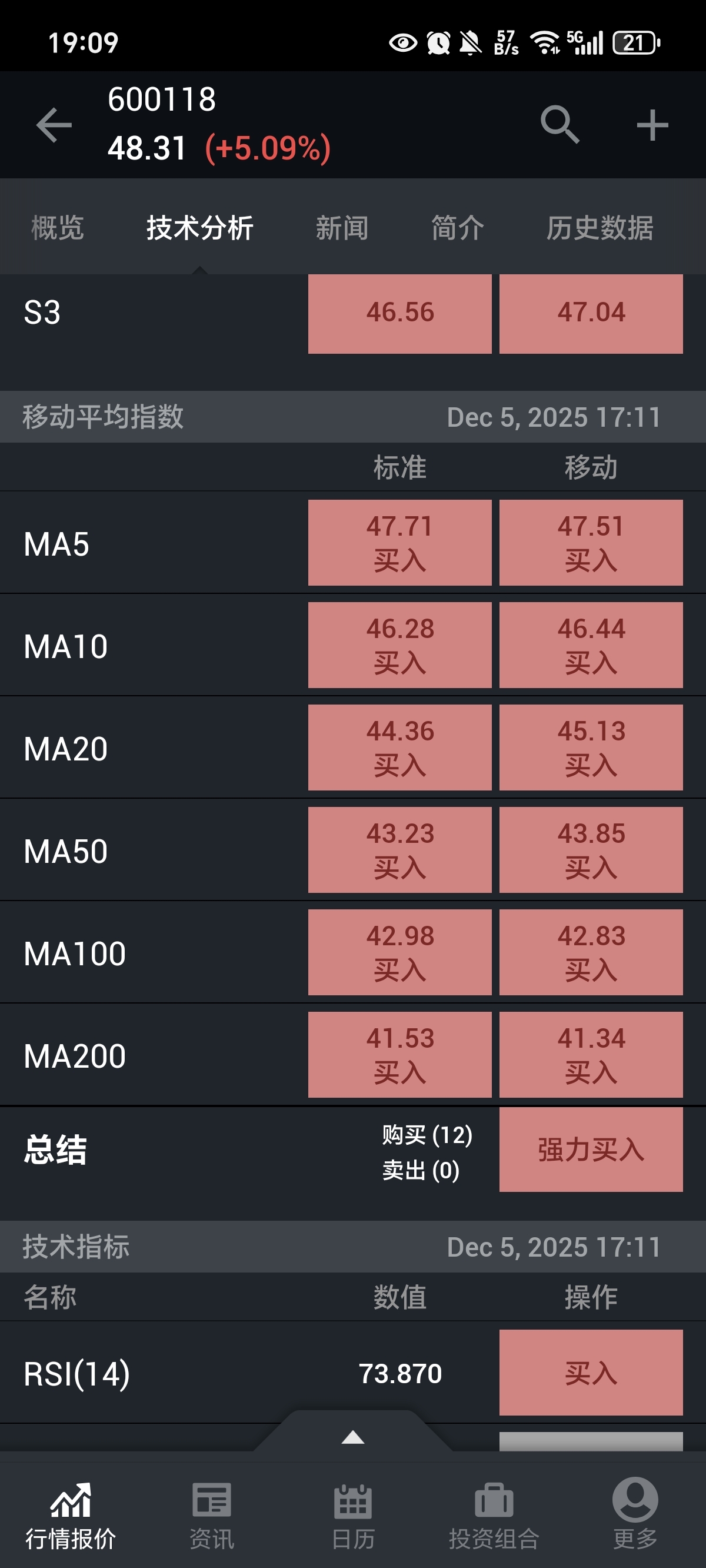
Task: Tap the back arrow icon
Action: tap(54, 125)
